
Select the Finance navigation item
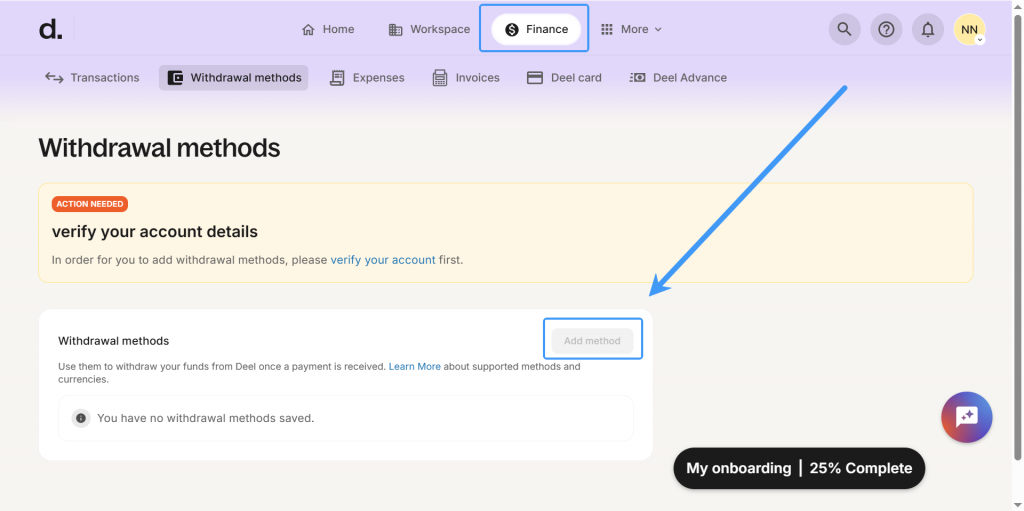[x=536, y=30]
